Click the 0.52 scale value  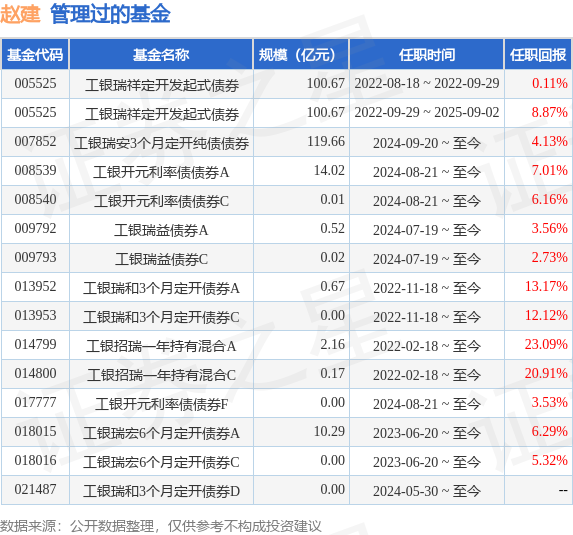pos(333,229)
